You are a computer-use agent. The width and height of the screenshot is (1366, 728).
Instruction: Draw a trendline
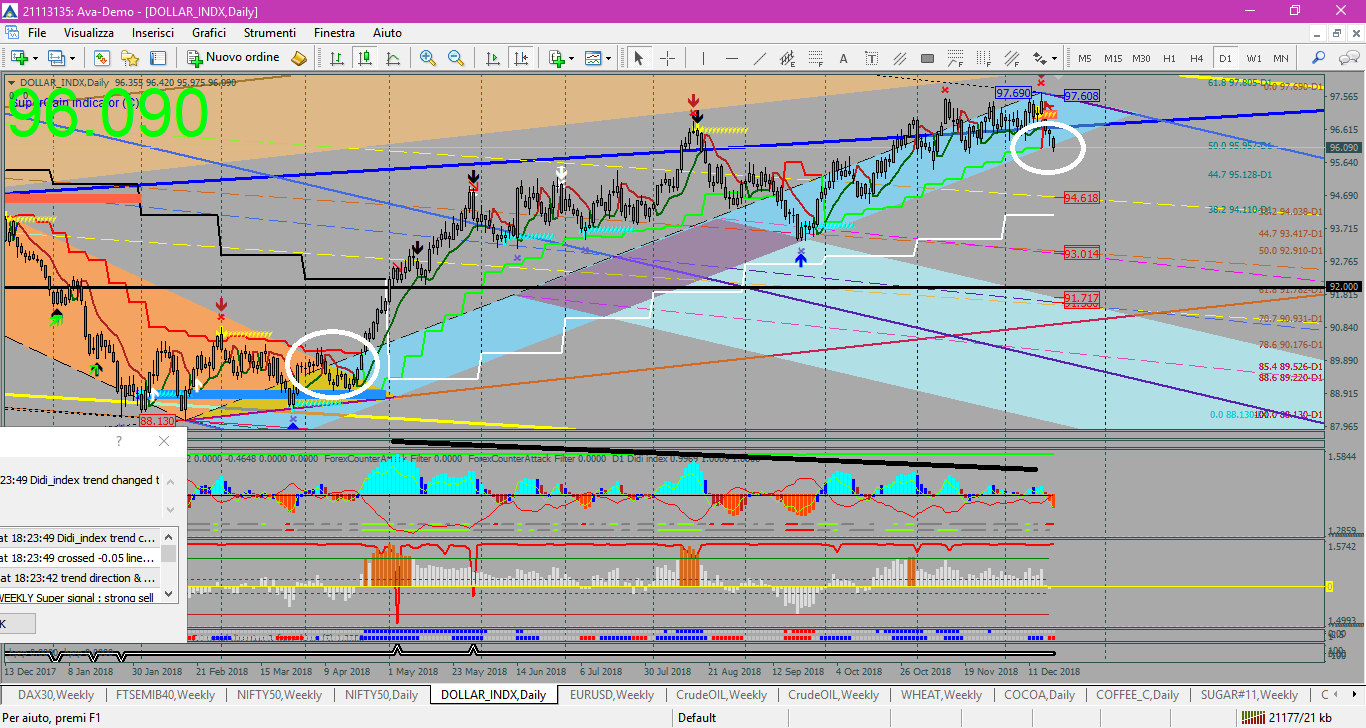click(x=760, y=58)
